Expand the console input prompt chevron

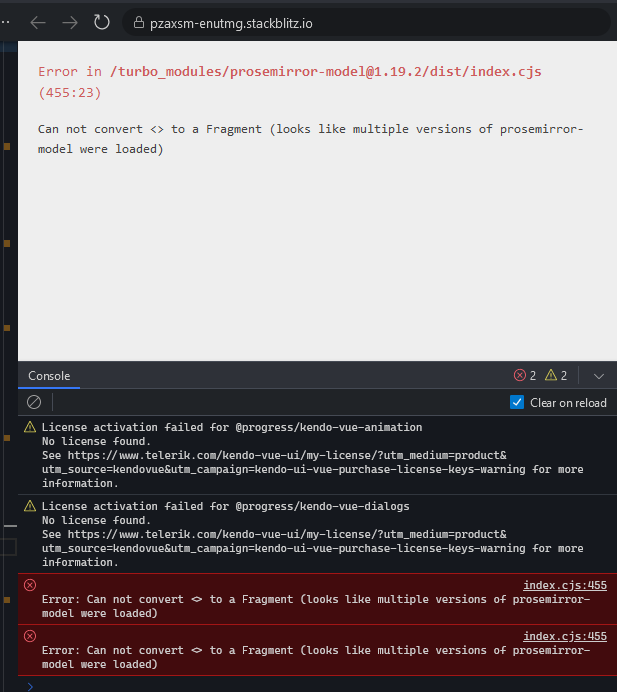[x=30, y=685]
